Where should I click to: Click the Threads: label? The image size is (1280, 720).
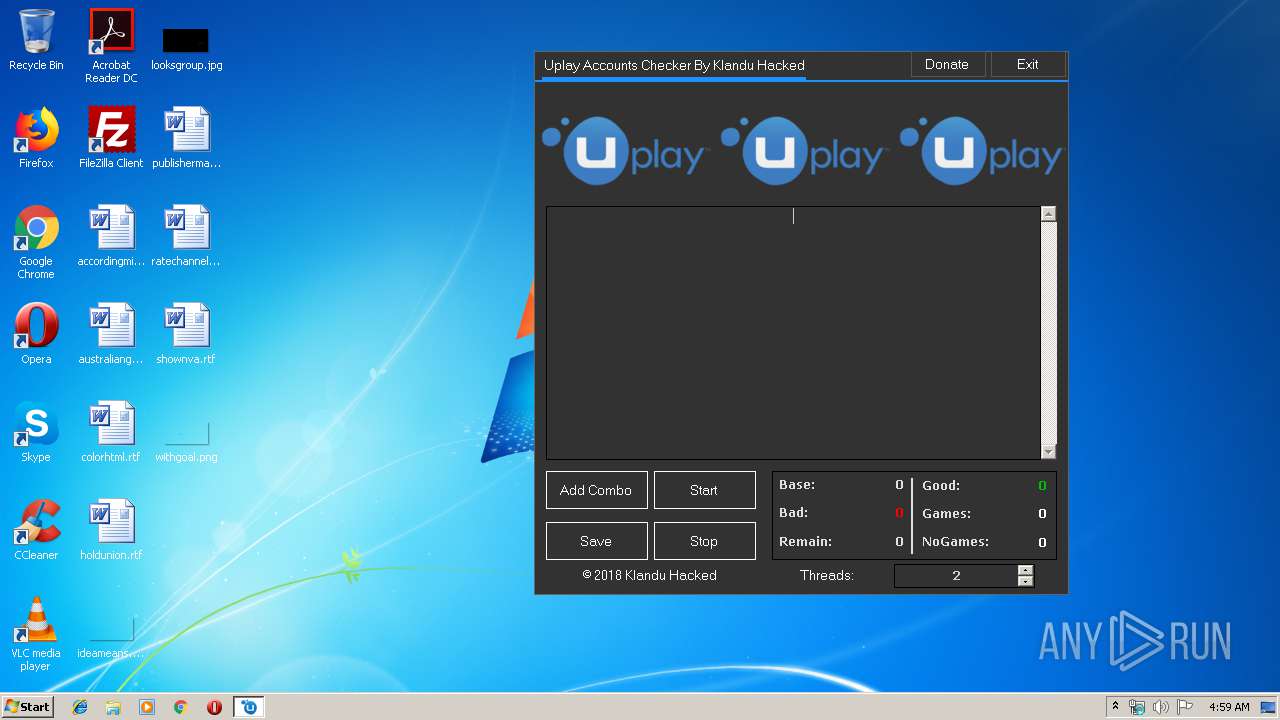point(827,575)
